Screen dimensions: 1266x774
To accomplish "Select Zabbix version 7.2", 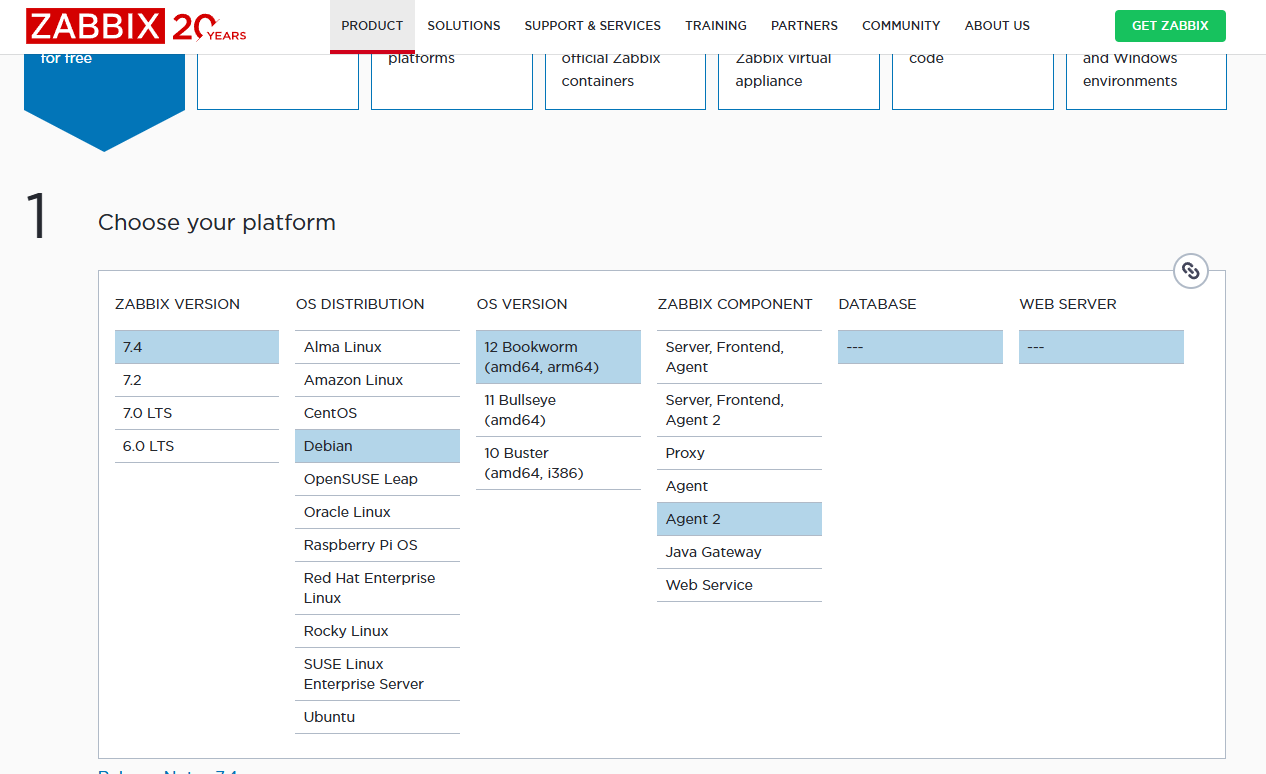I will click(197, 380).
